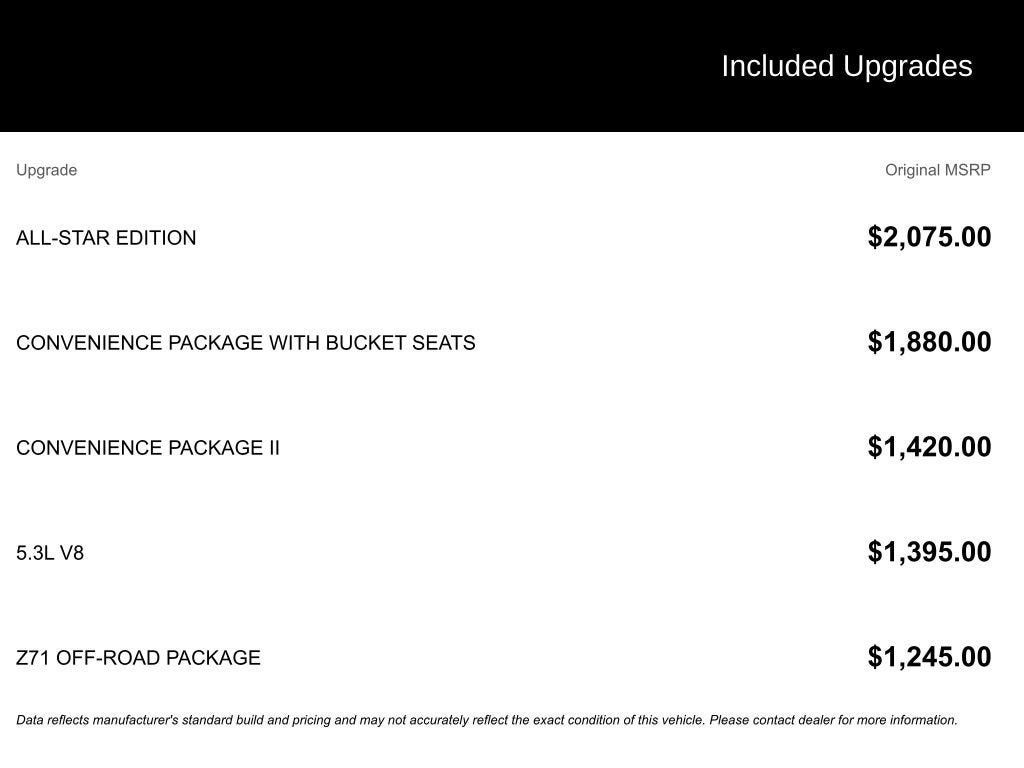Select the 5.3L V8 upgrade
The height and width of the screenshot is (768, 1024).
(x=50, y=553)
